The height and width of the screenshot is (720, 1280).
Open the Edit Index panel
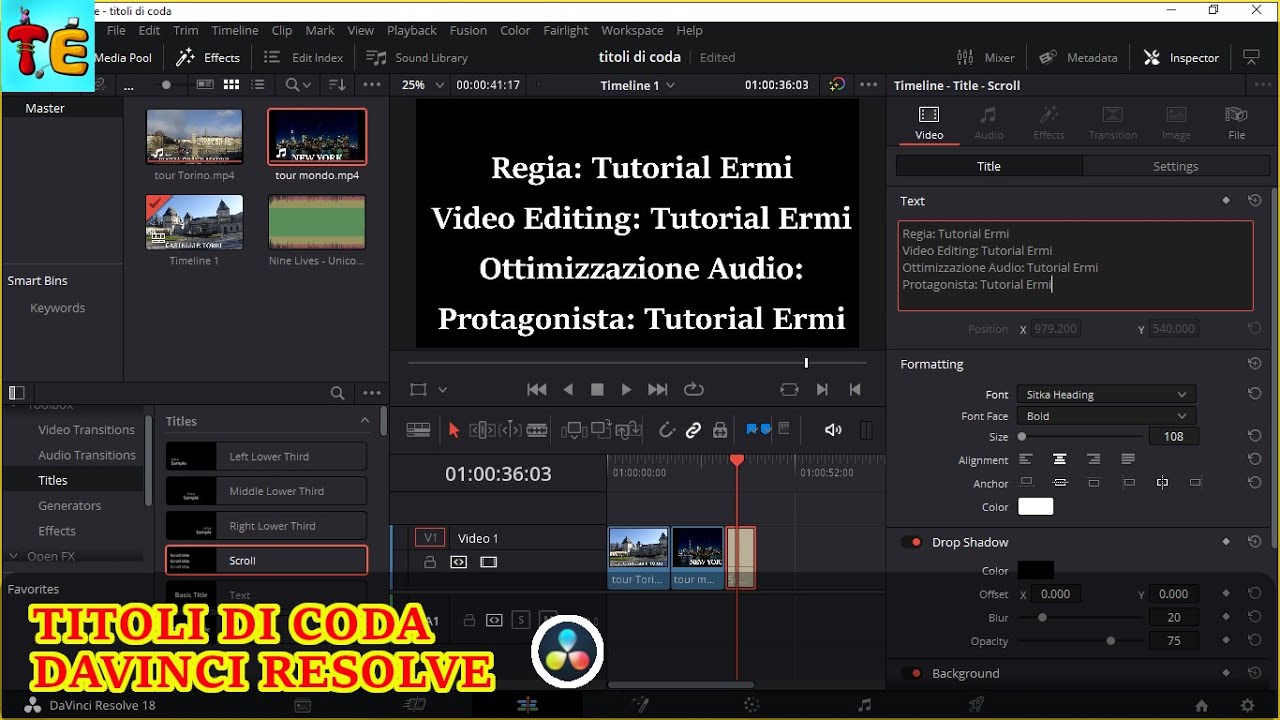pyautogui.click(x=304, y=57)
